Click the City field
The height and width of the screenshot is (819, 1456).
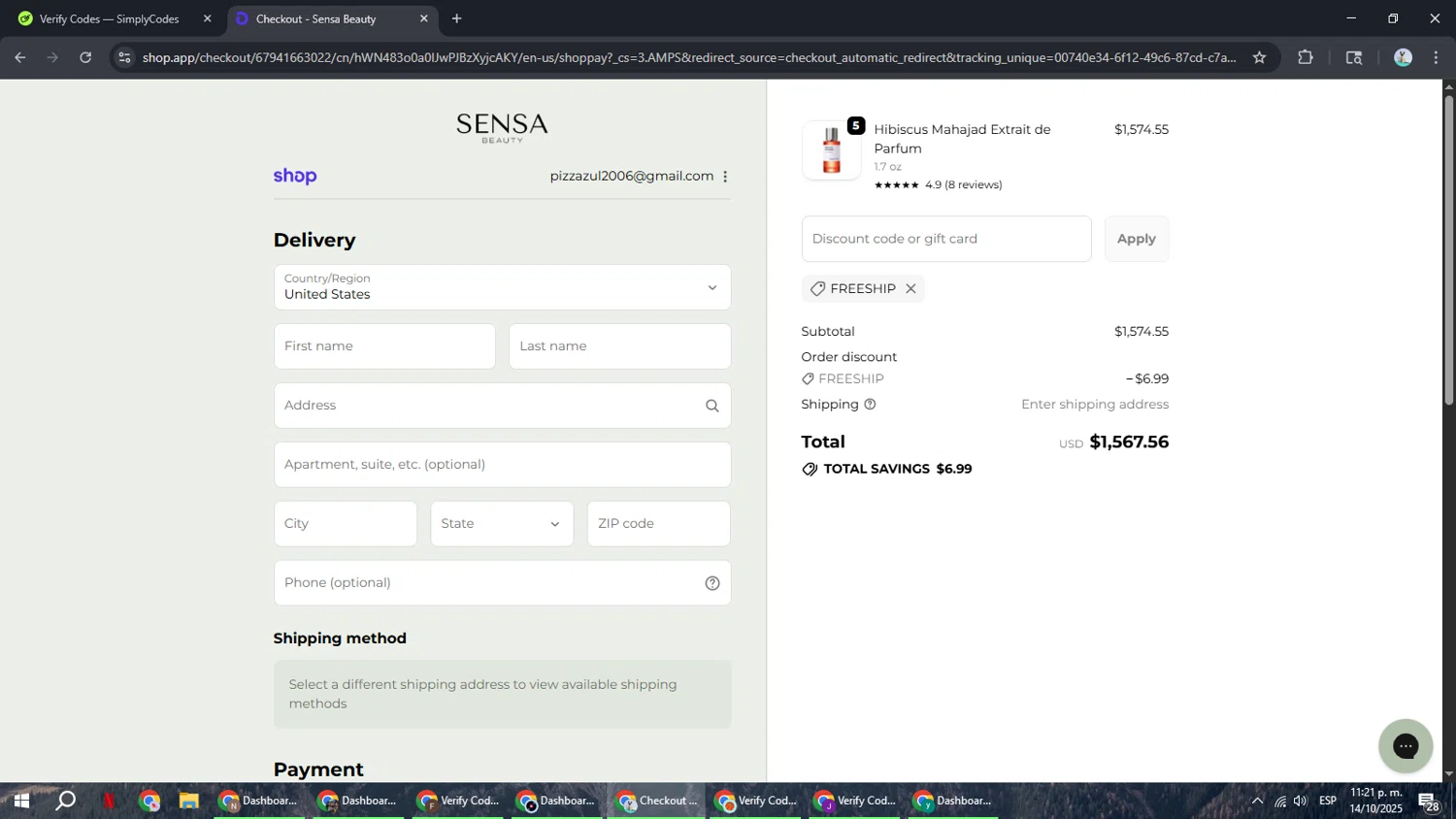click(x=346, y=524)
